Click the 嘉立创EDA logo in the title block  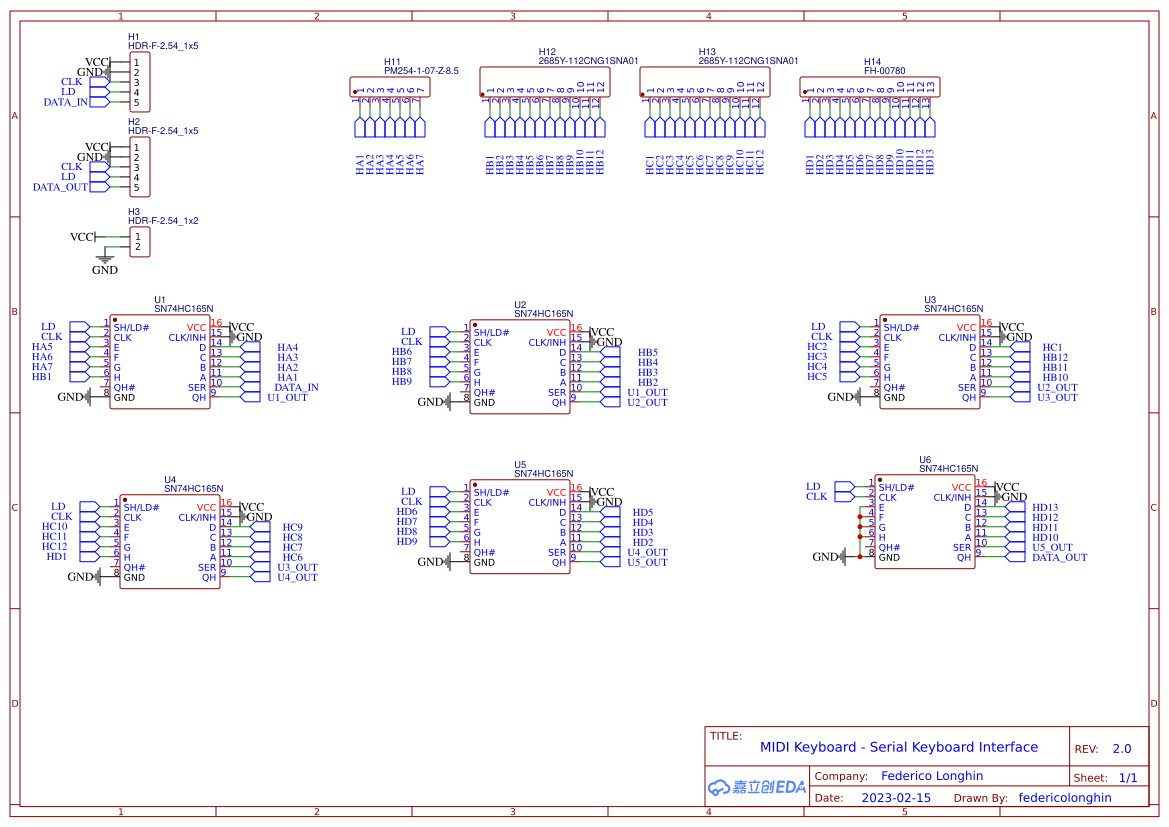755,786
